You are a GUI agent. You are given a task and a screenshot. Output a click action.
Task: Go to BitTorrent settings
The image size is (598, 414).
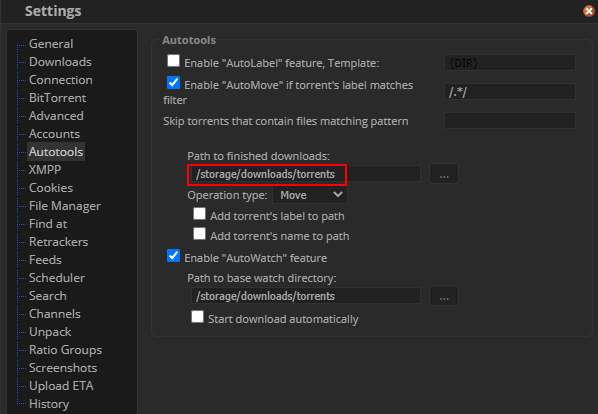[58, 98]
